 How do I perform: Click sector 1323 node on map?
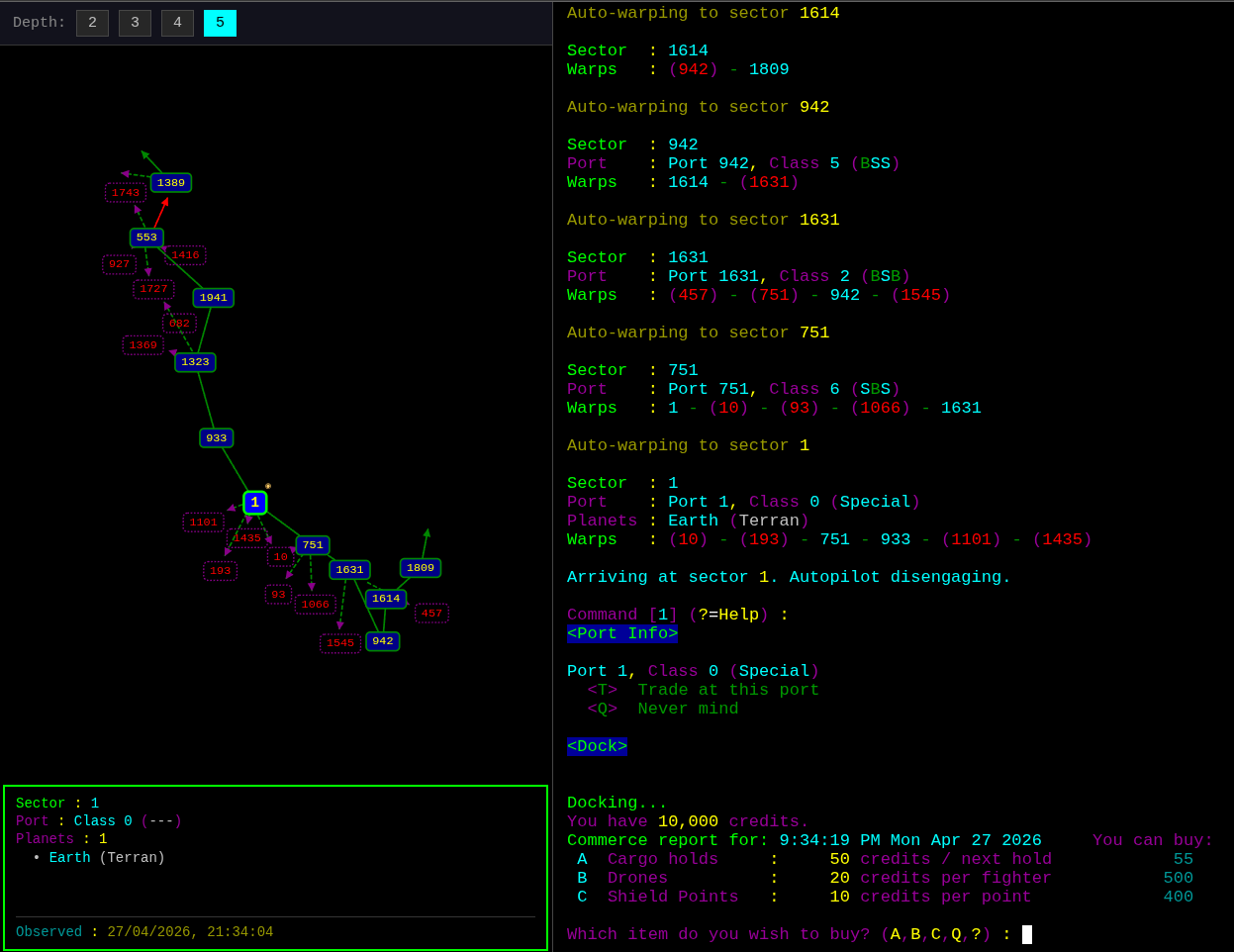[195, 362]
